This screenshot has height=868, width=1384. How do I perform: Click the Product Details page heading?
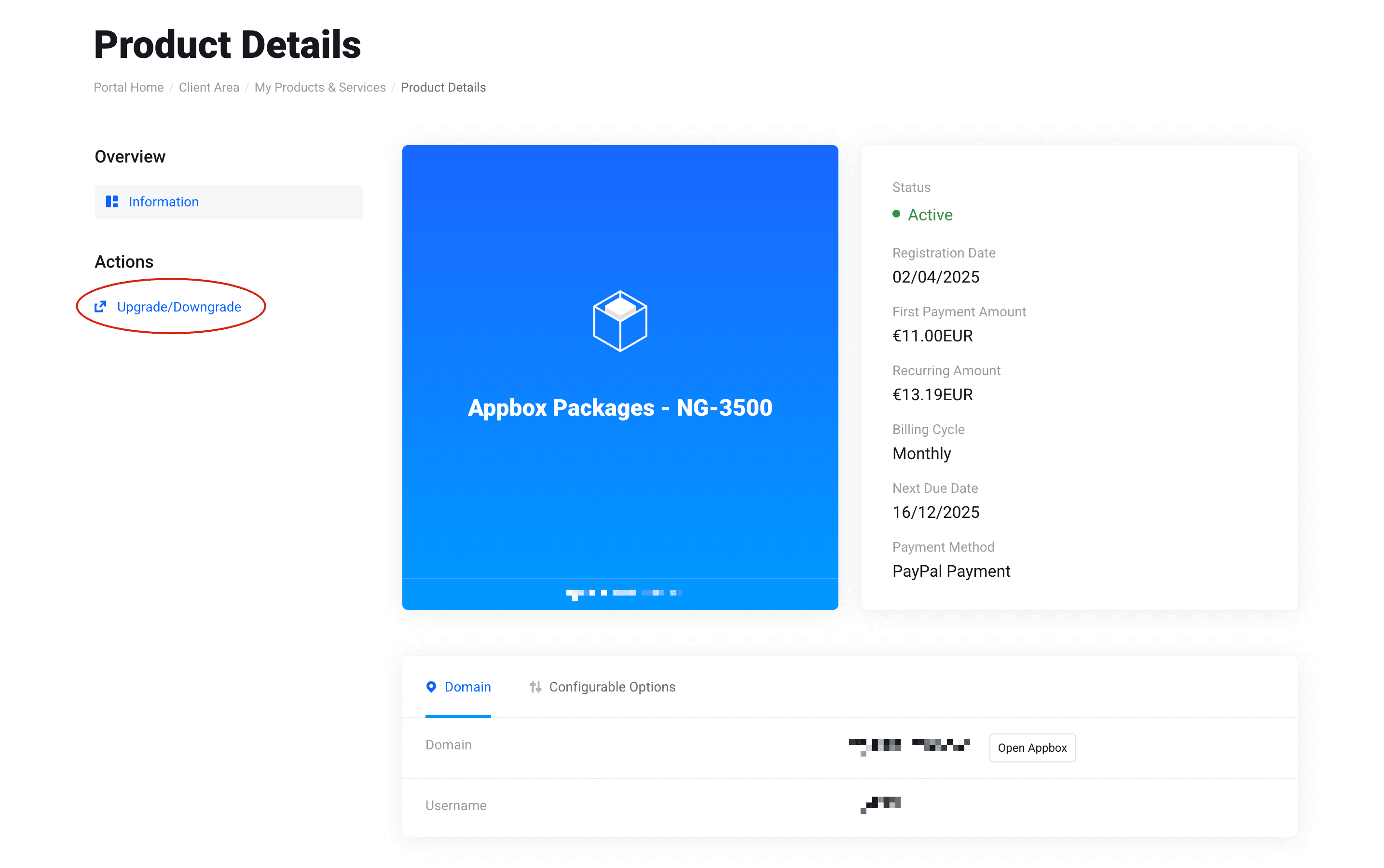point(227,45)
